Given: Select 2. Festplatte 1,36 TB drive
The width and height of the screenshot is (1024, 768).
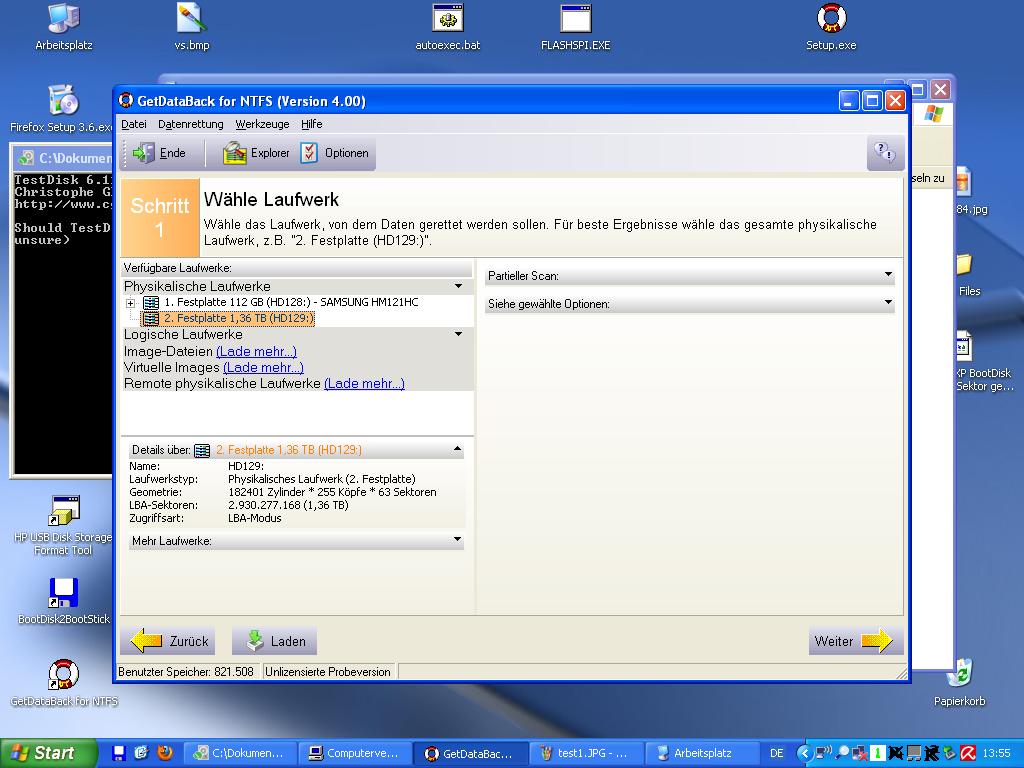Looking at the screenshot, I should [x=238, y=318].
